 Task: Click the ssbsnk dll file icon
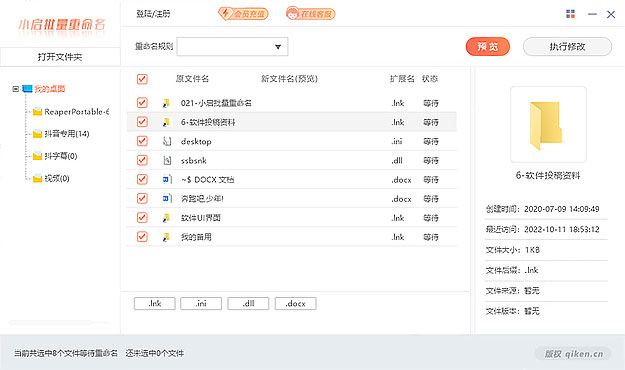click(x=167, y=161)
